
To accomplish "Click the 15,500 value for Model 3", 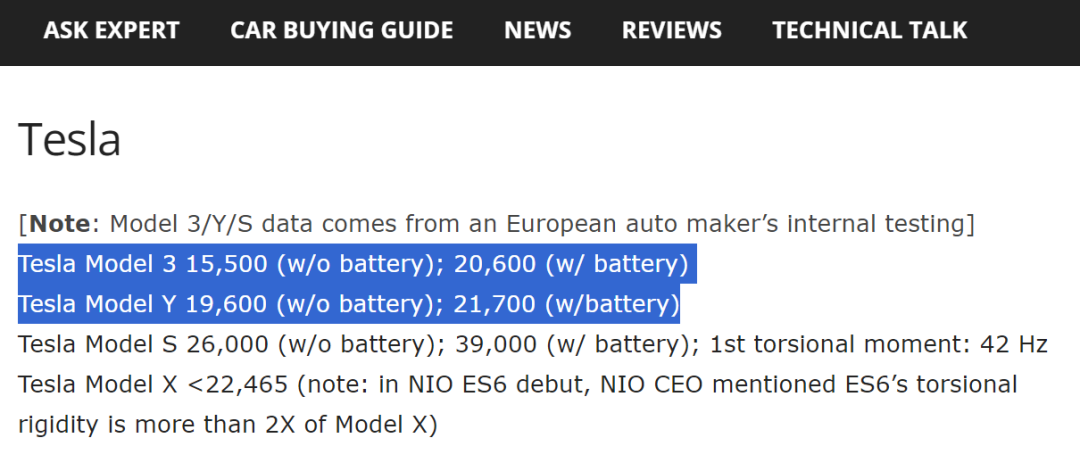I will 228,264.
